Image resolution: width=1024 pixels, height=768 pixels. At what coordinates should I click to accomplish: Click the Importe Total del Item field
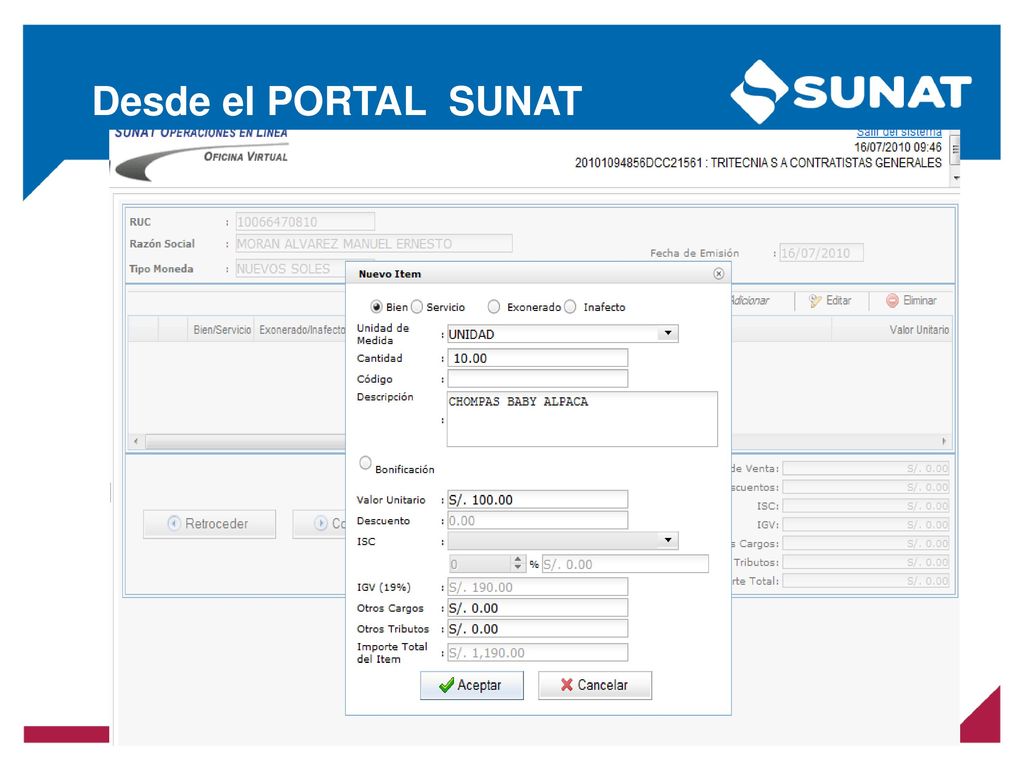click(x=537, y=652)
